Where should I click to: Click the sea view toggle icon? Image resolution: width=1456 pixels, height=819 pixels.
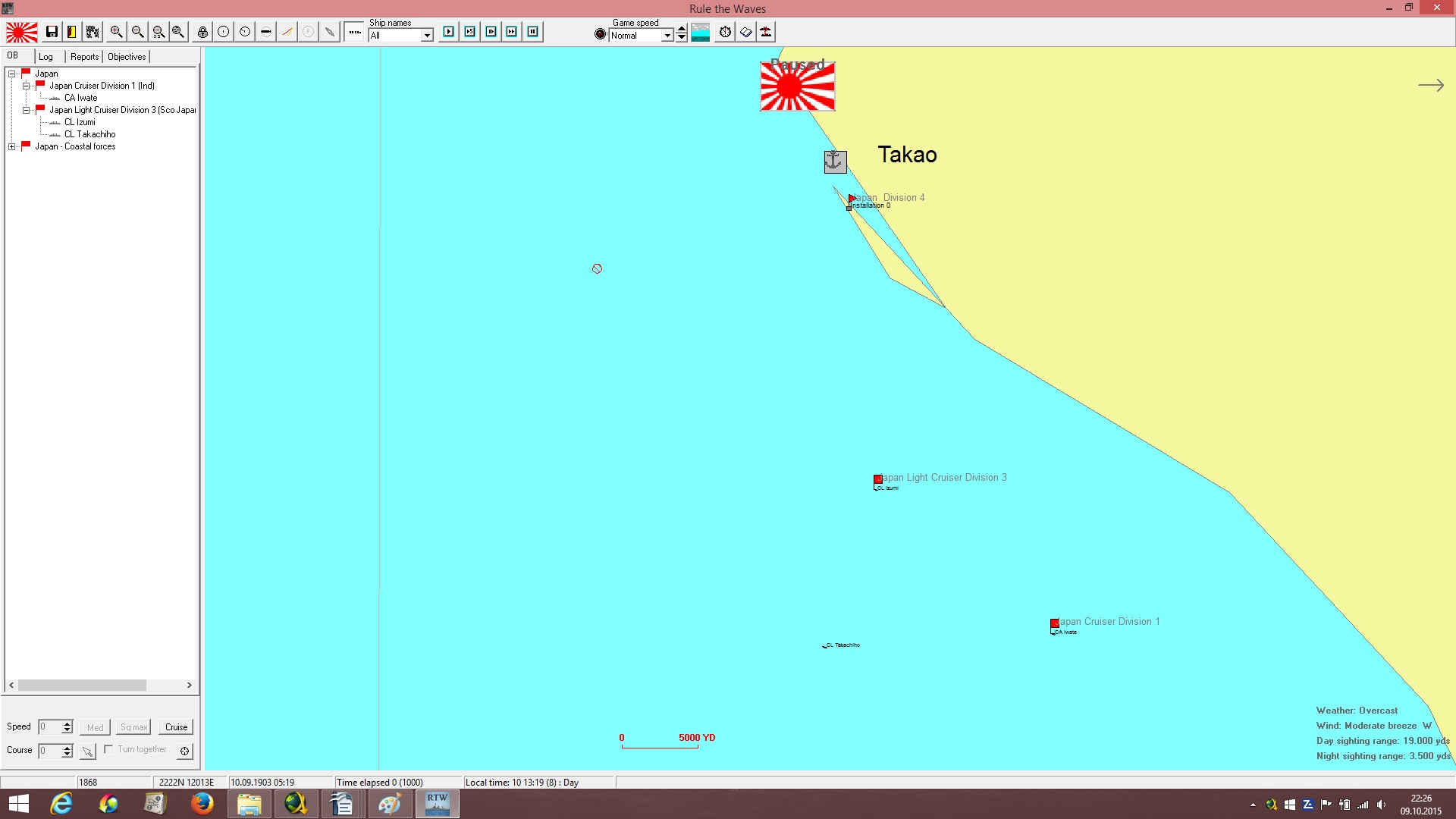(x=701, y=32)
